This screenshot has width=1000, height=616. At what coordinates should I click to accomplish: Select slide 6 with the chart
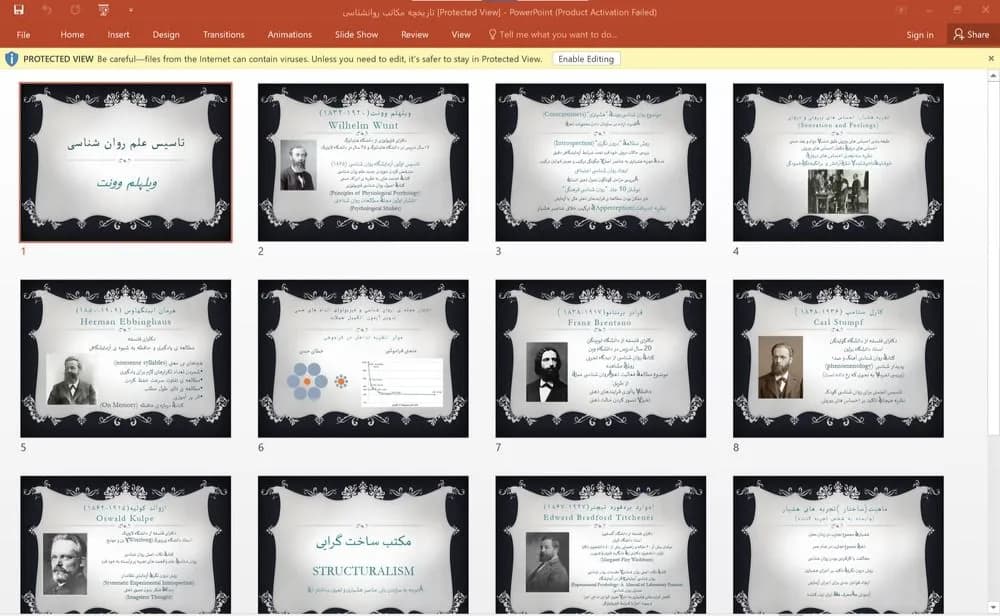point(363,358)
